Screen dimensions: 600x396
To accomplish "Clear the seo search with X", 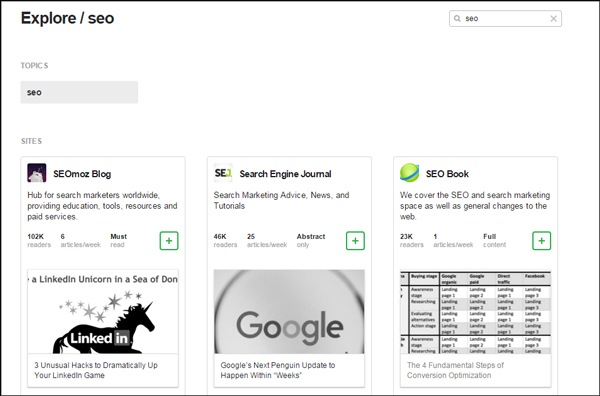I will (553, 18).
